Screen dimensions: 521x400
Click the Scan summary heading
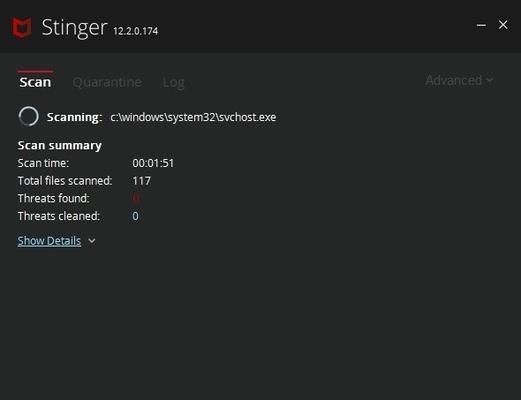coord(60,146)
